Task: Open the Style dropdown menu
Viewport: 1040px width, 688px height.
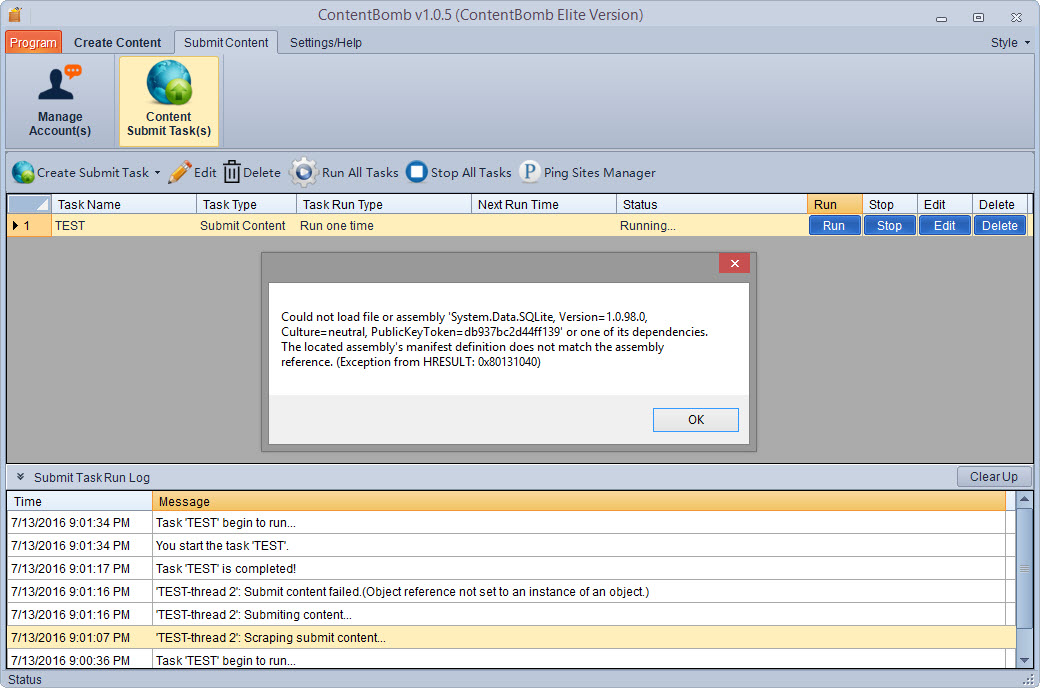Action: (x=1010, y=42)
